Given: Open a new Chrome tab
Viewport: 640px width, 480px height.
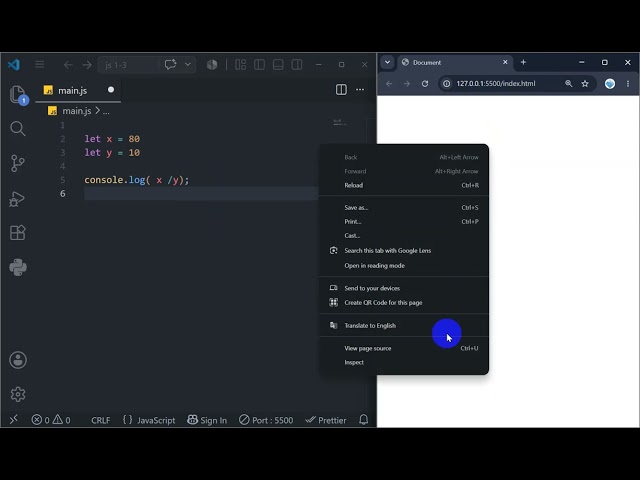Looking at the screenshot, I should [x=523, y=62].
